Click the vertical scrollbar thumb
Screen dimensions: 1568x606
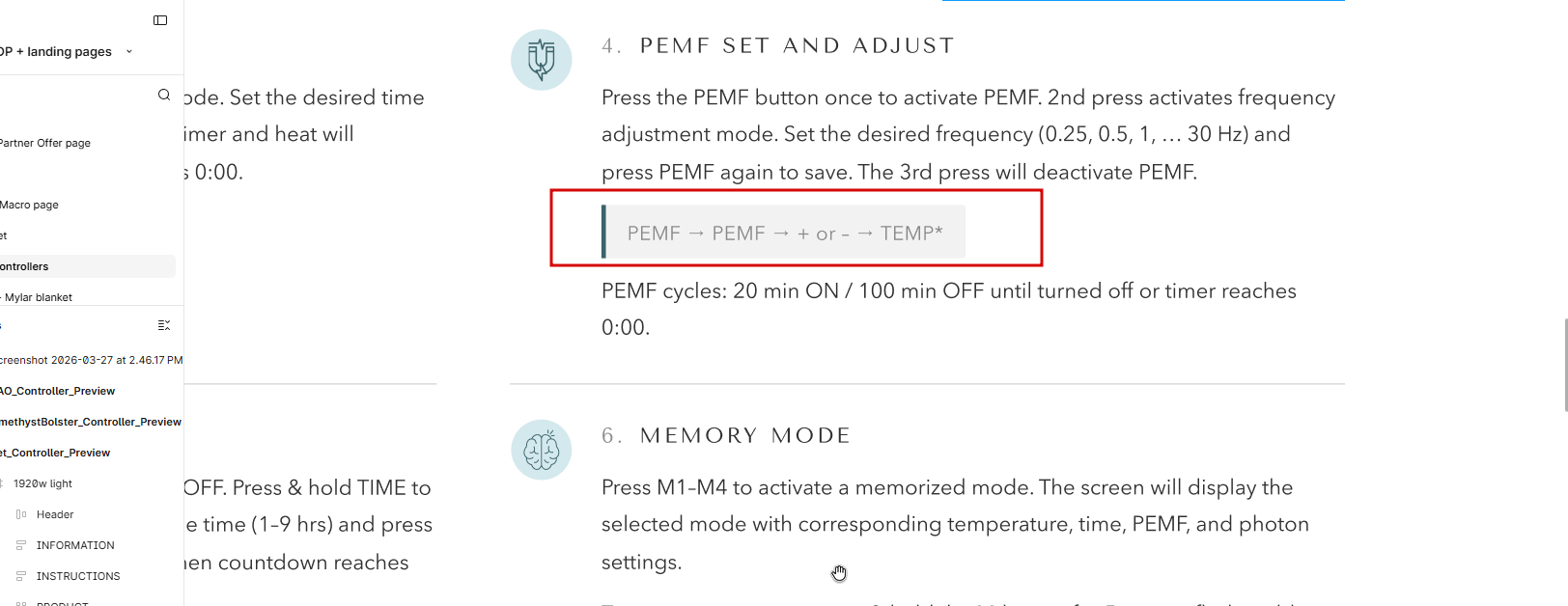1564,367
